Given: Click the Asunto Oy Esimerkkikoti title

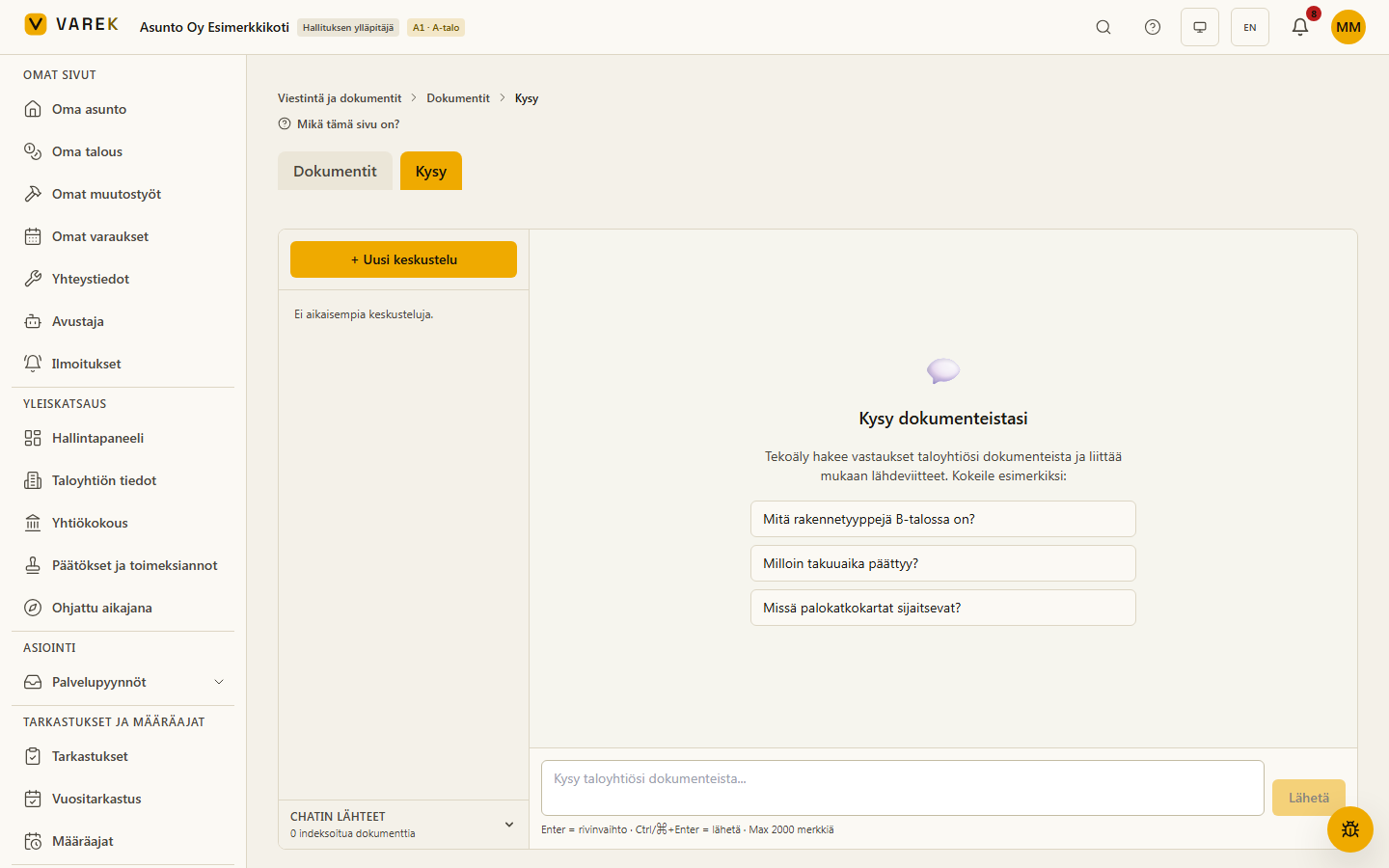Looking at the screenshot, I should coord(214,27).
